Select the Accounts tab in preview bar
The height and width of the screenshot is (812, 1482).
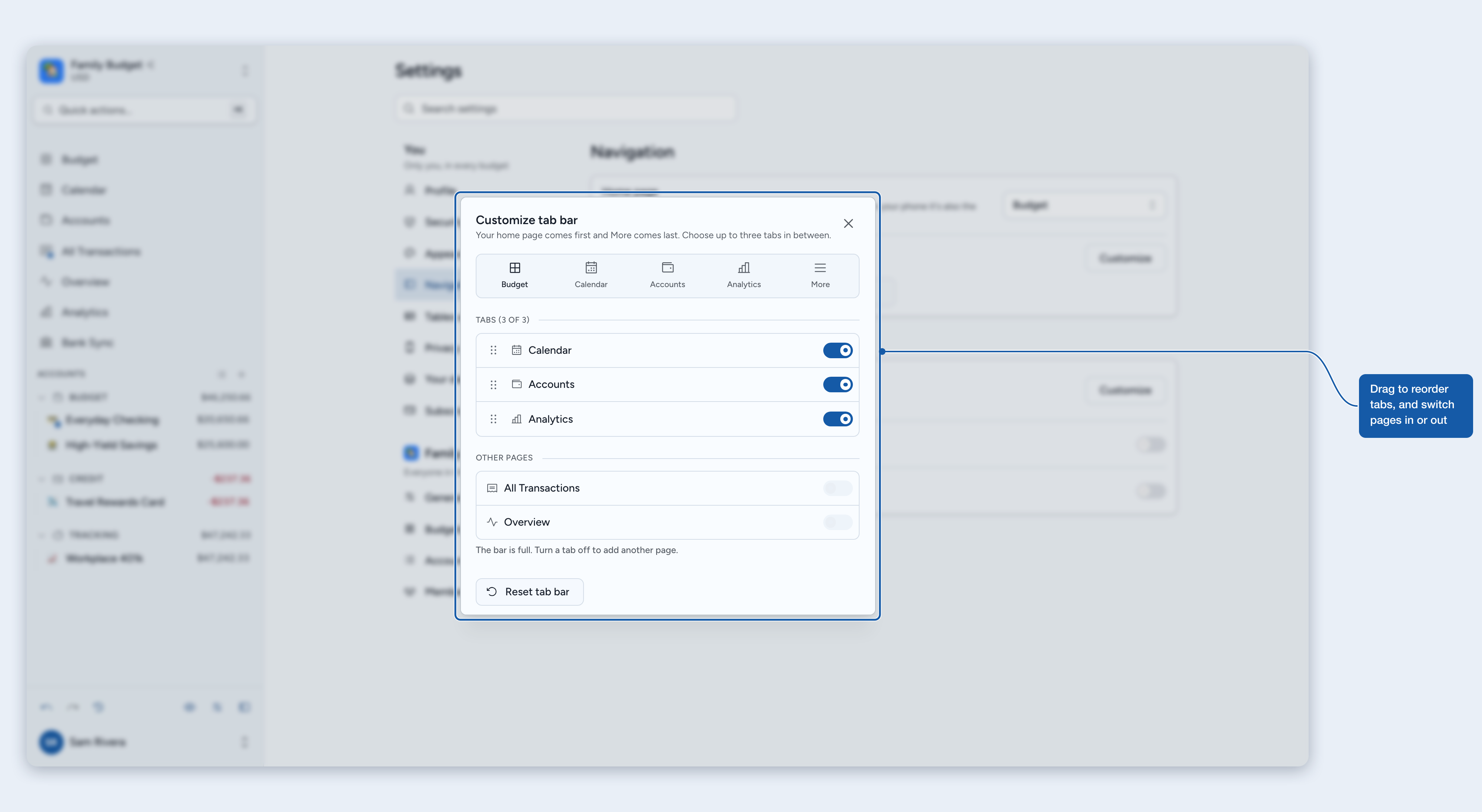pos(667,276)
